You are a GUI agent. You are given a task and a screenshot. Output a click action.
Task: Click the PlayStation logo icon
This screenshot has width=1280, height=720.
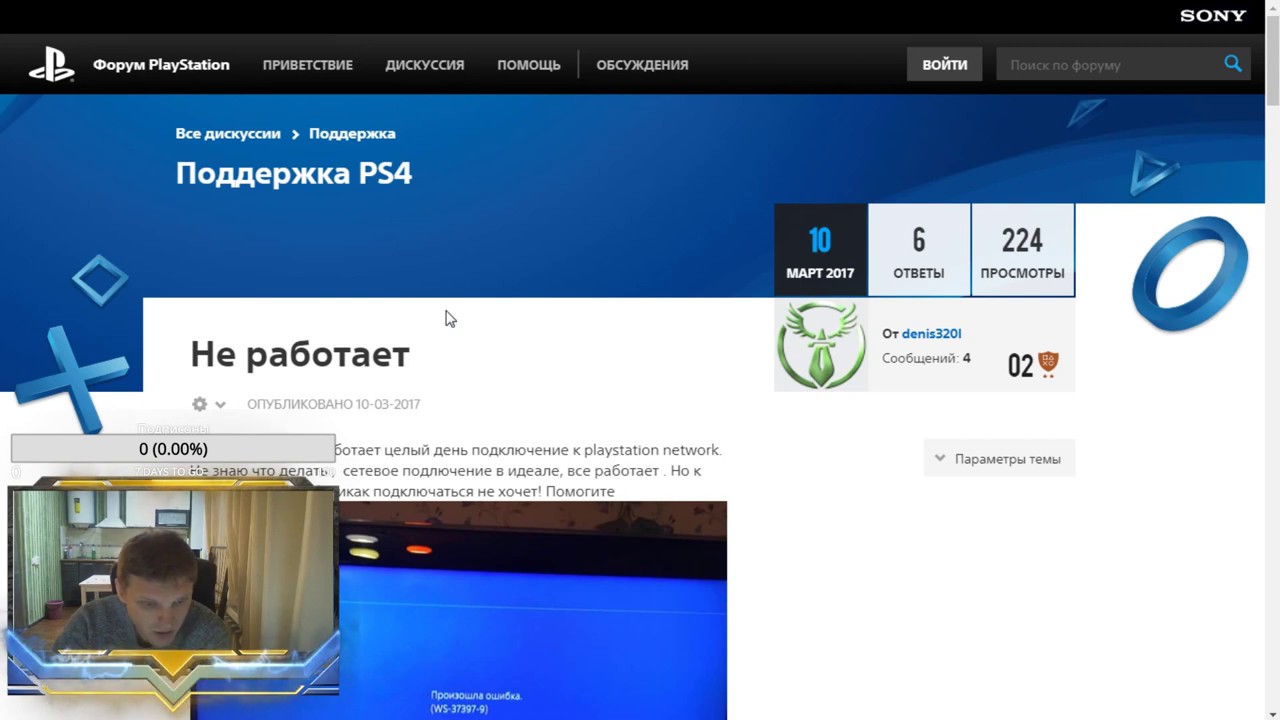(x=51, y=65)
